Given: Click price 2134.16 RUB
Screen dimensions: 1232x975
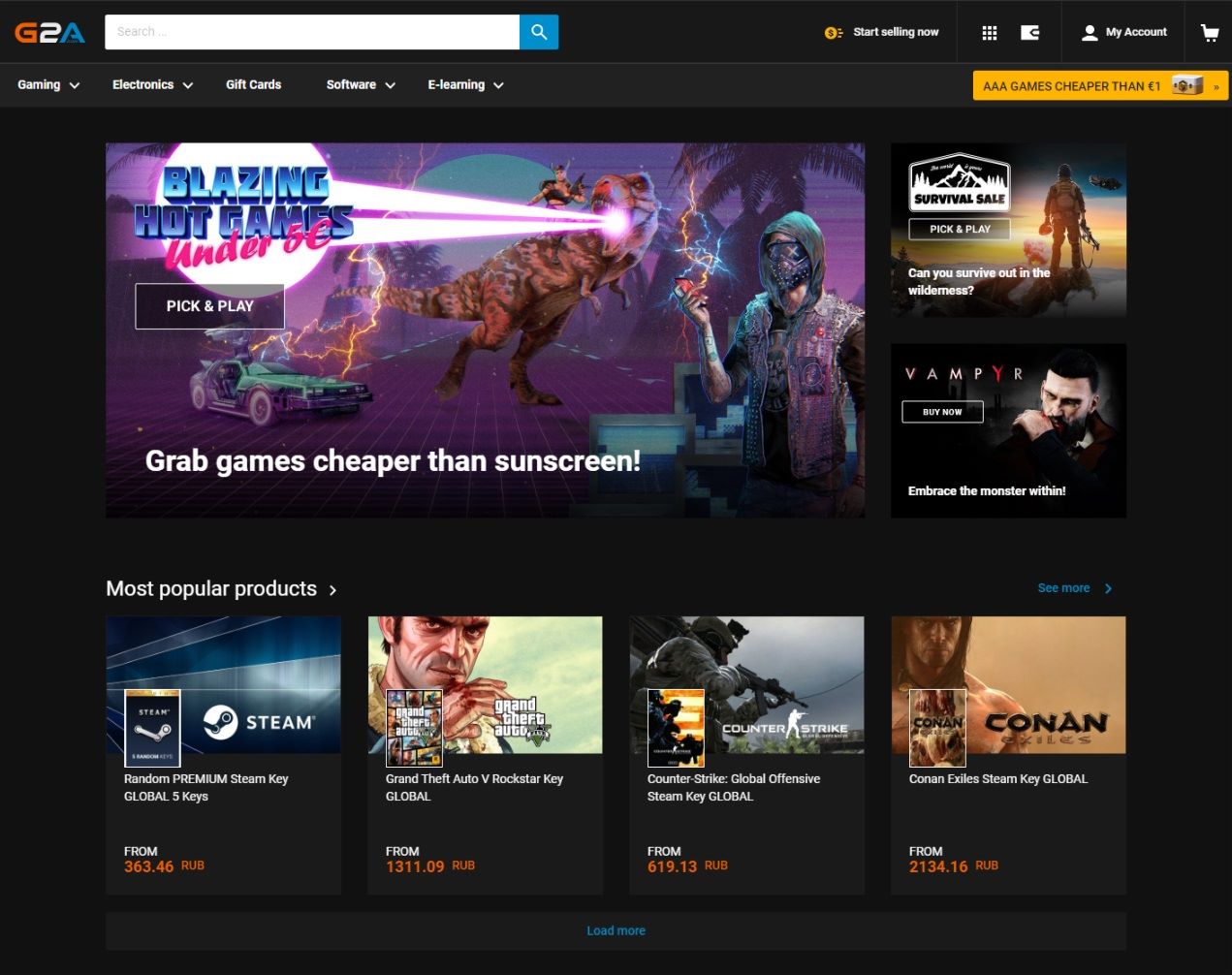Looking at the screenshot, I should coord(954,866).
